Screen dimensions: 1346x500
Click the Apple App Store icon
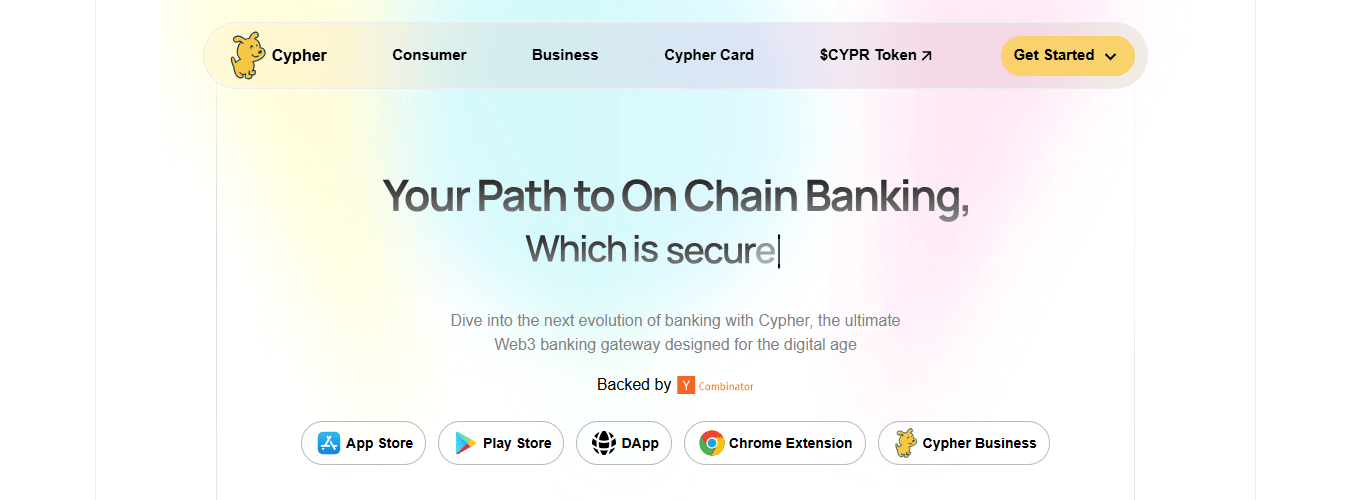329,443
